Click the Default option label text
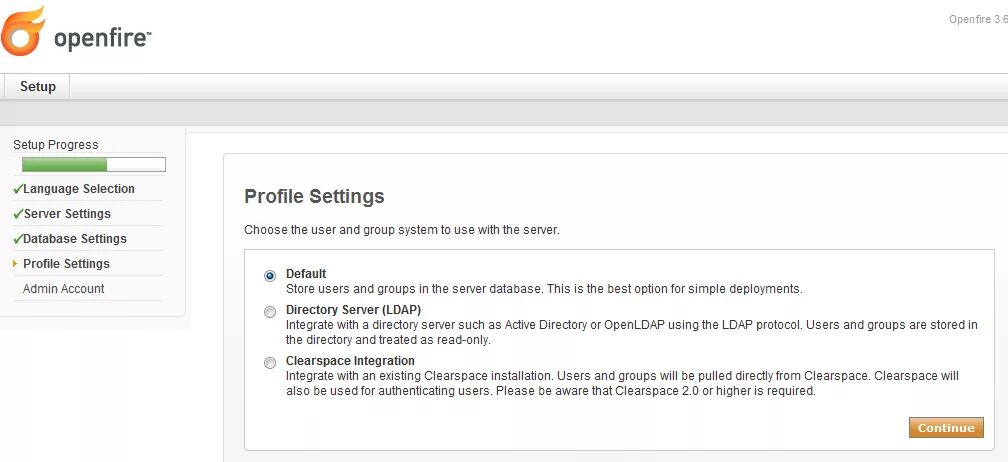Viewport: 1008px width, 462px height. pos(306,273)
